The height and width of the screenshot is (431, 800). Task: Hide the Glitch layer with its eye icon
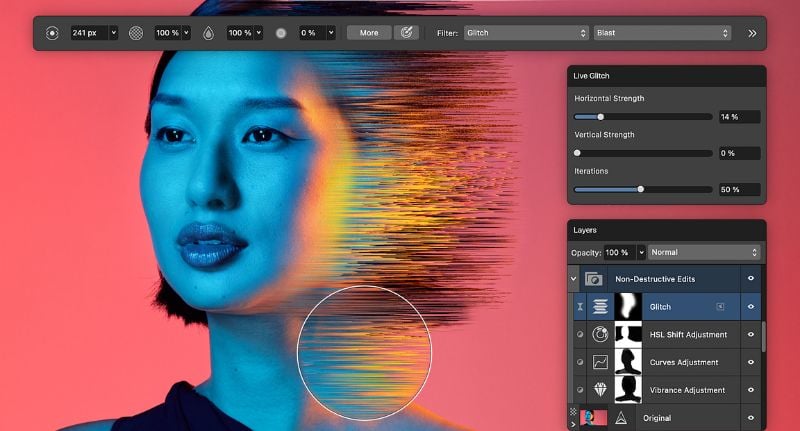(x=751, y=306)
